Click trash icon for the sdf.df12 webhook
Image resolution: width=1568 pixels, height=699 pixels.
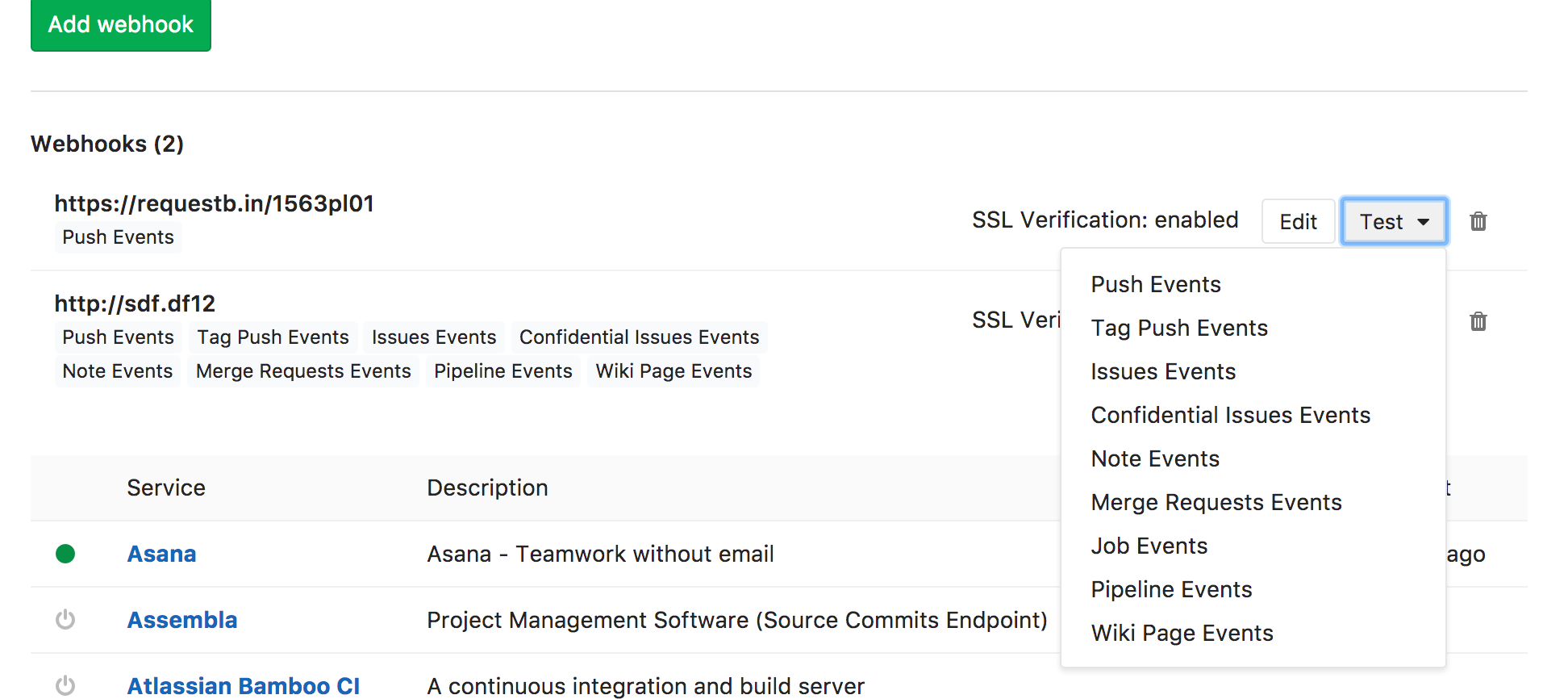click(x=1478, y=321)
